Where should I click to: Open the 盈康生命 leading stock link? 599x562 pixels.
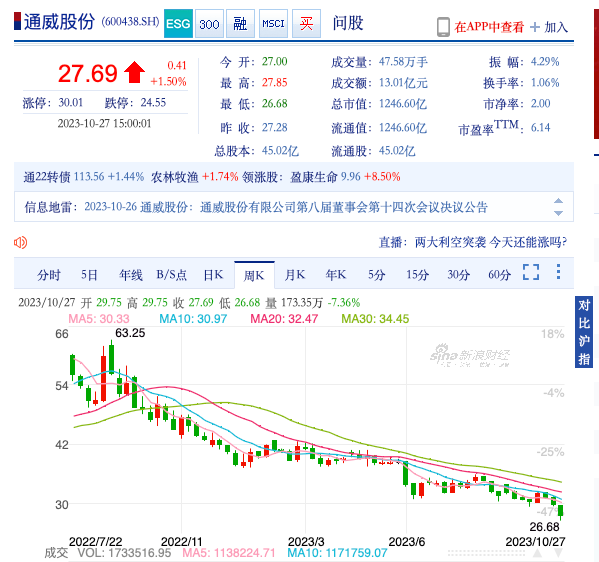coord(314,177)
